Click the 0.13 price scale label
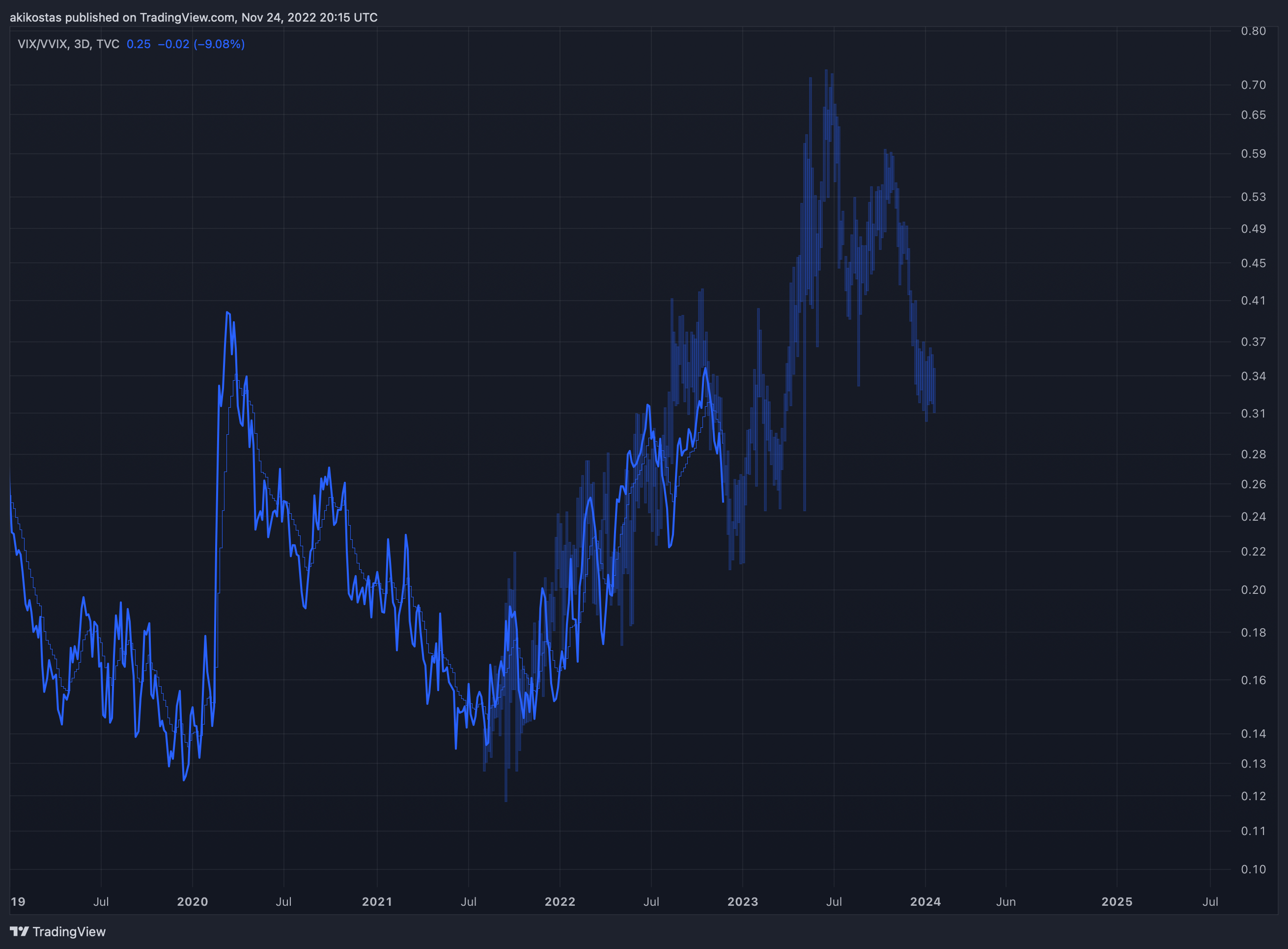 point(1254,764)
